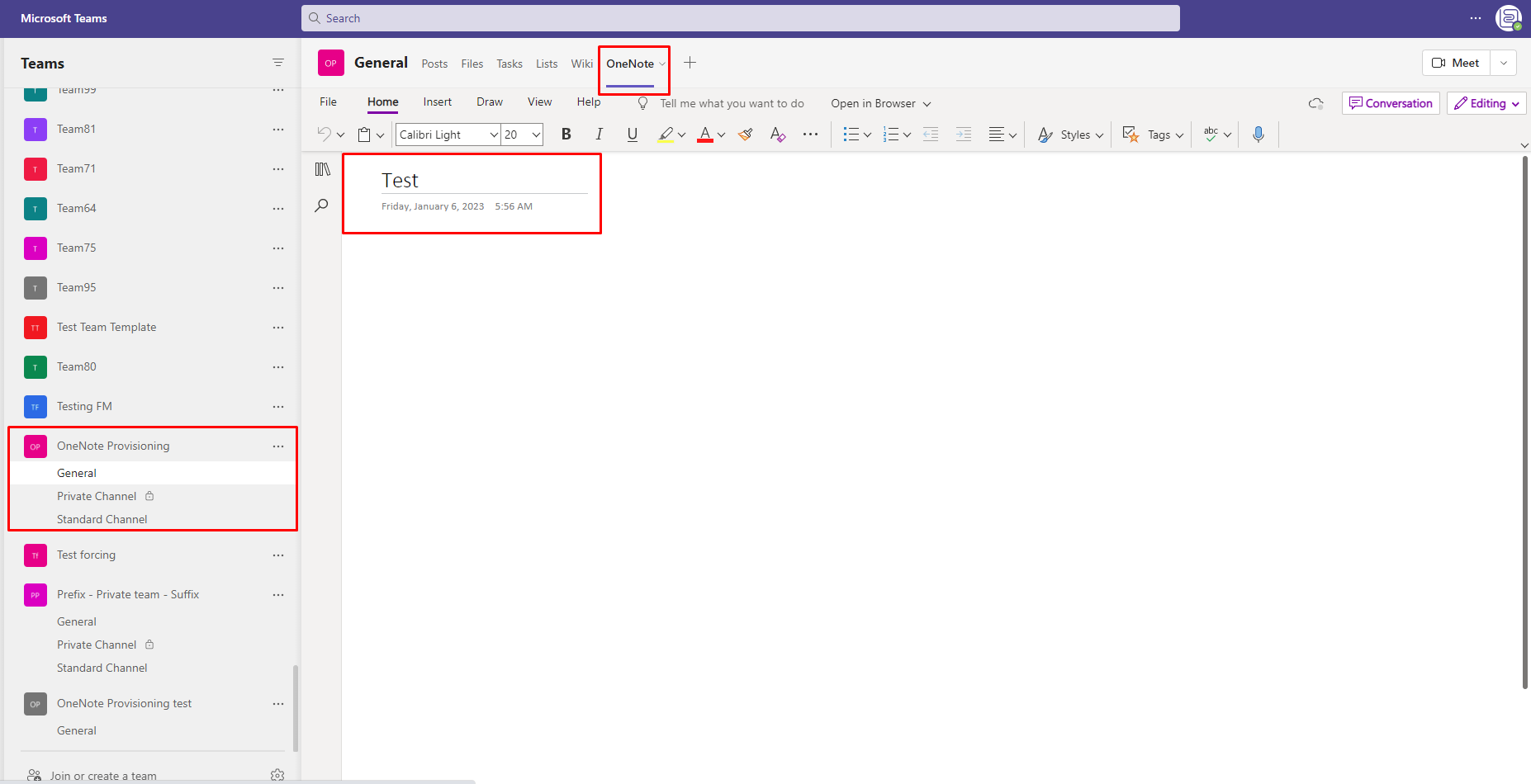Switch to the Posts tab
Image resolution: width=1531 pixels, height=784 pixels.
pyautogui.click(x=434, y=64)
